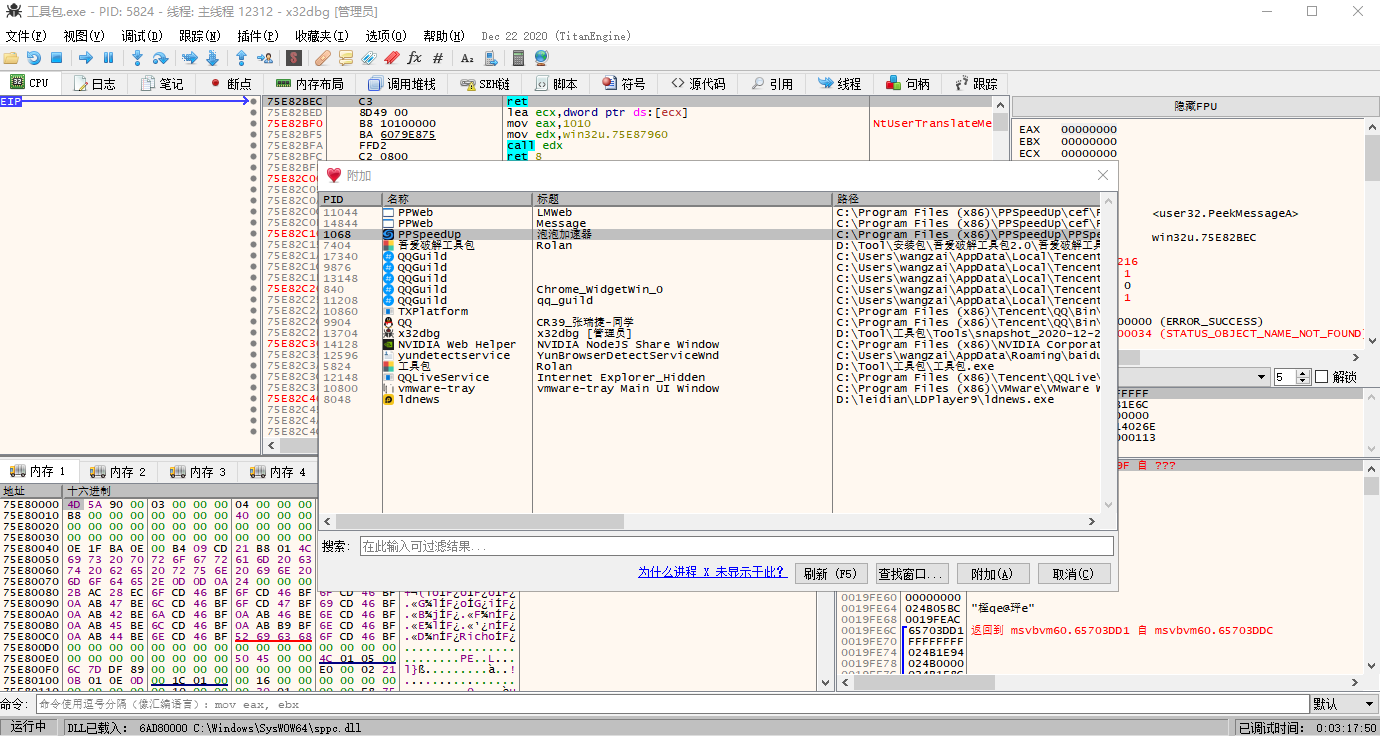1380x736 pixels.
Task: Open the Calculator toolbar icon
Action: (x=518, y=58)
